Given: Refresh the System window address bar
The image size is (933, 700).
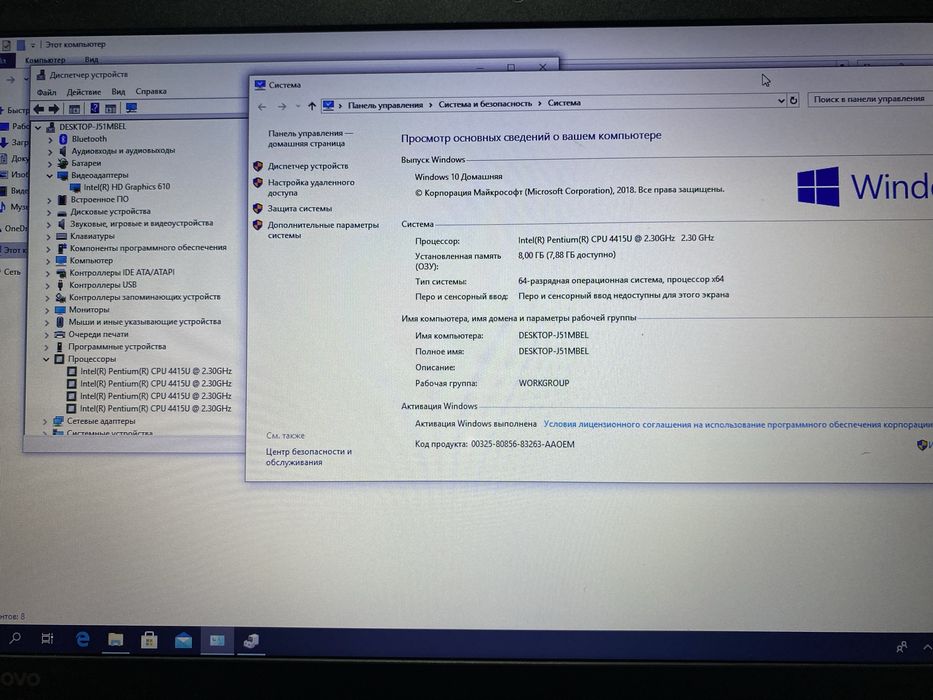Looking at the screenshot, I should click(x=793, y=101).
